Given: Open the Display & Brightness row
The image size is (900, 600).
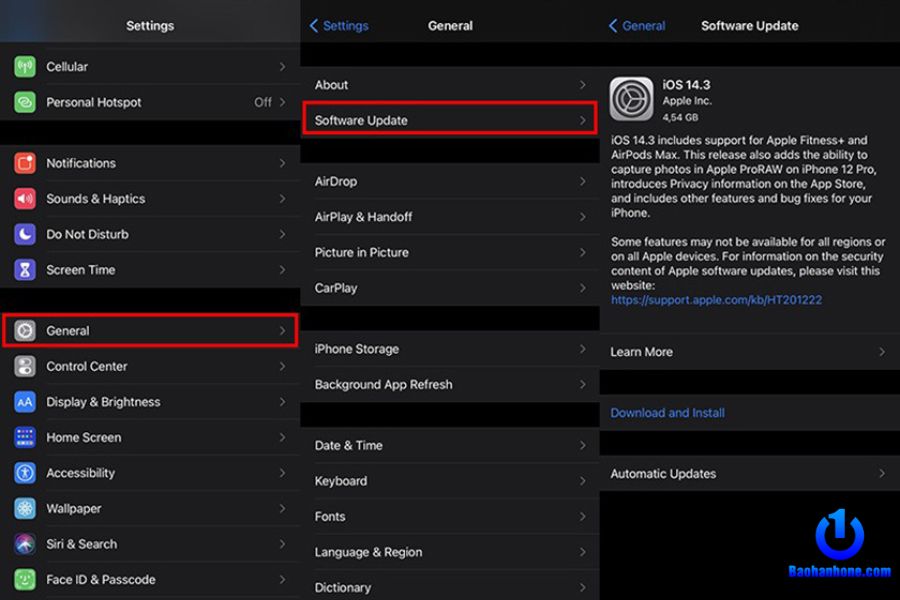Looking at the screenshot, I should 150,402.
